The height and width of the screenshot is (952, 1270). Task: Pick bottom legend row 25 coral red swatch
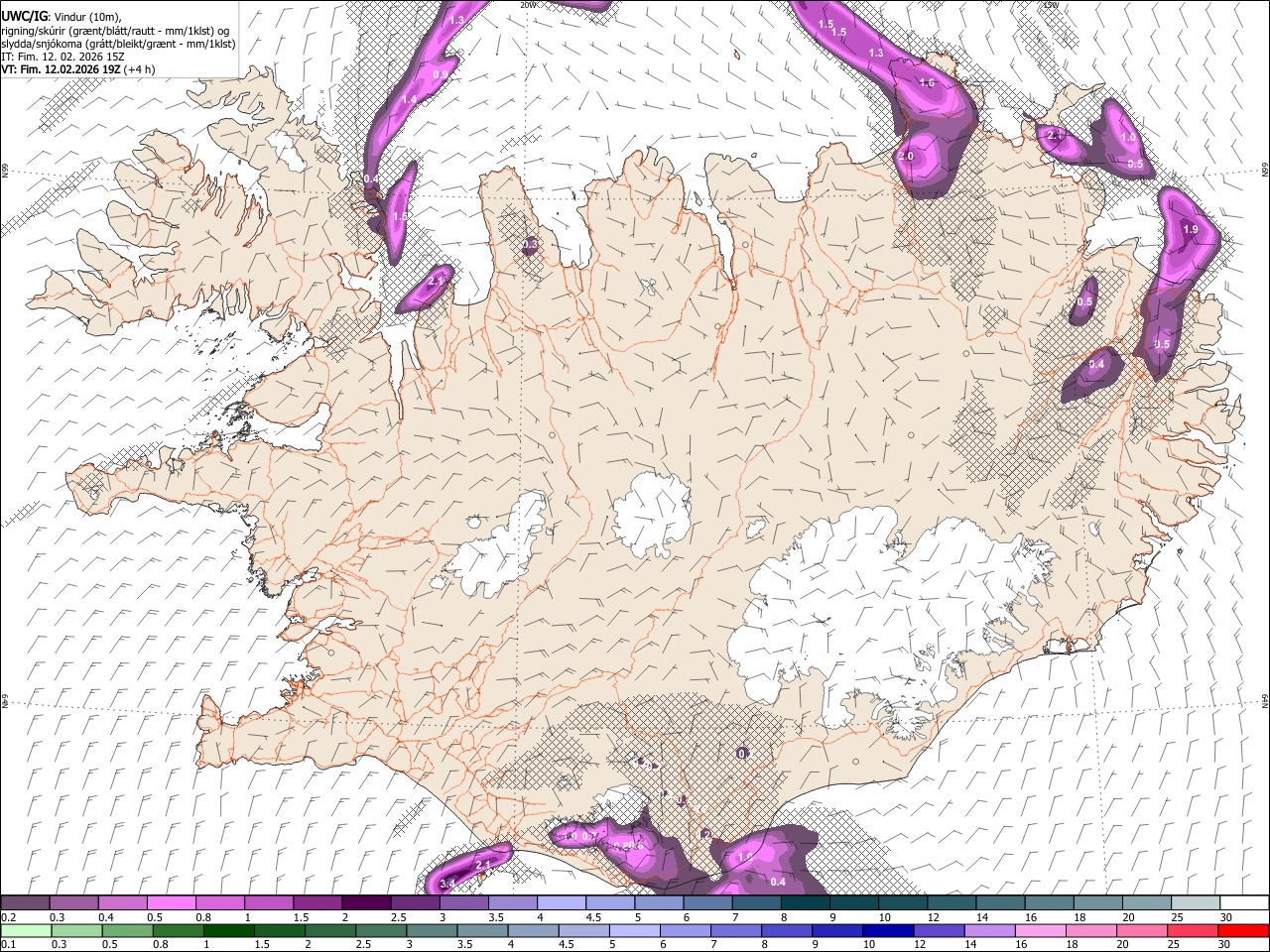(1196, 930)
